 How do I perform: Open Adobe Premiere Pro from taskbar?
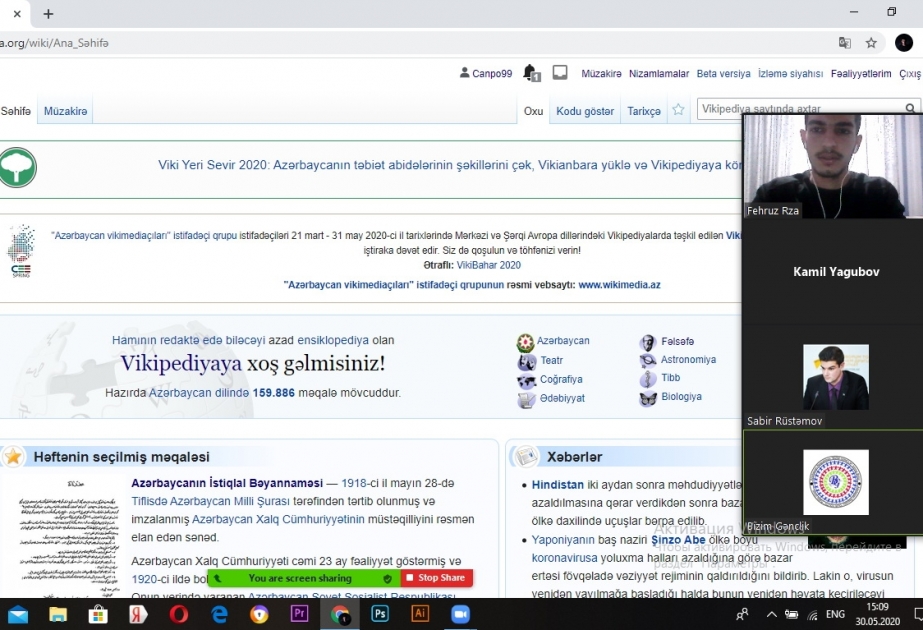299,614
